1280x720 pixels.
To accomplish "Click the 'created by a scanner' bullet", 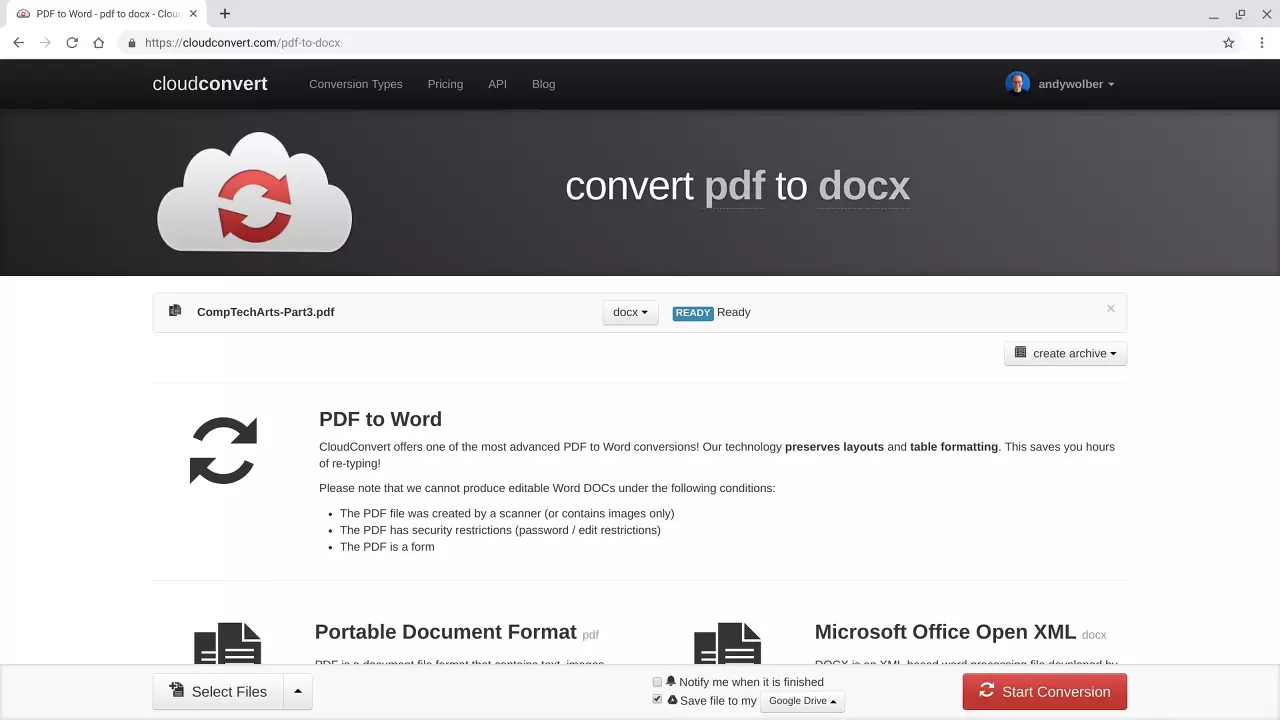I will pyautogui.click(x=507, y=513).
